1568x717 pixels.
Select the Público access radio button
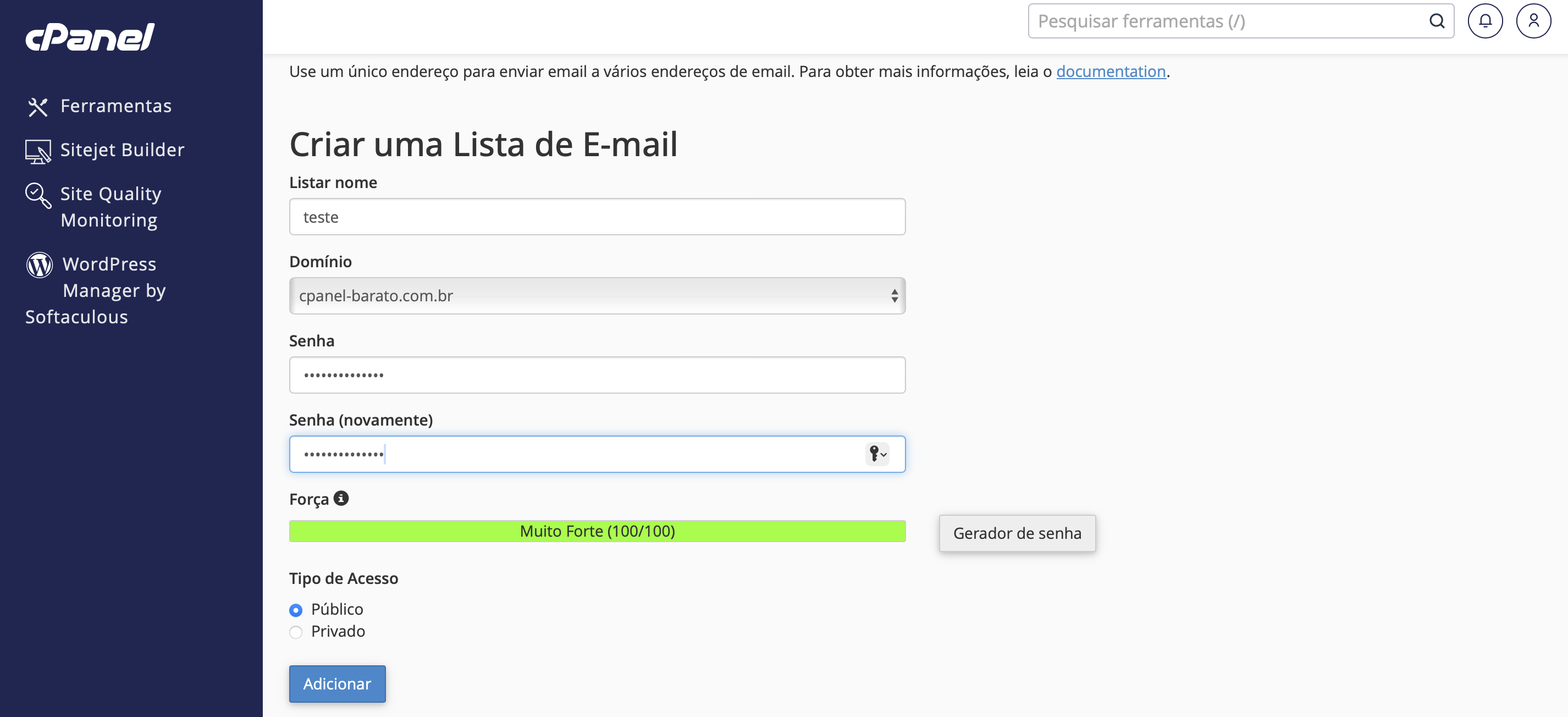click(296, 610)
